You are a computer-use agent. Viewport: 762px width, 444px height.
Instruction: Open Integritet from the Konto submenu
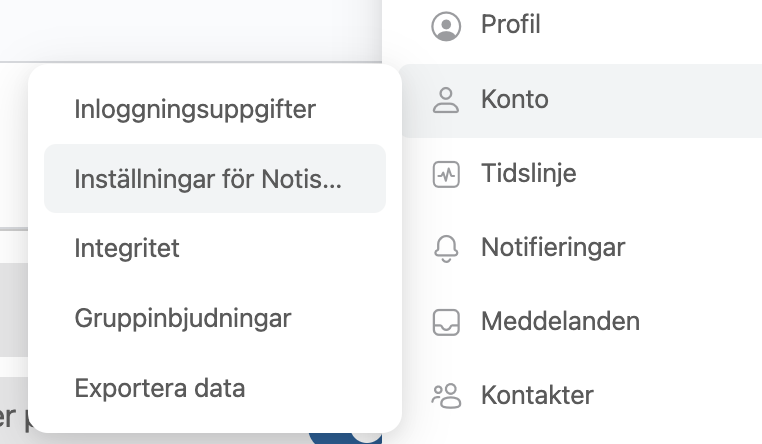tap(127, 248)
